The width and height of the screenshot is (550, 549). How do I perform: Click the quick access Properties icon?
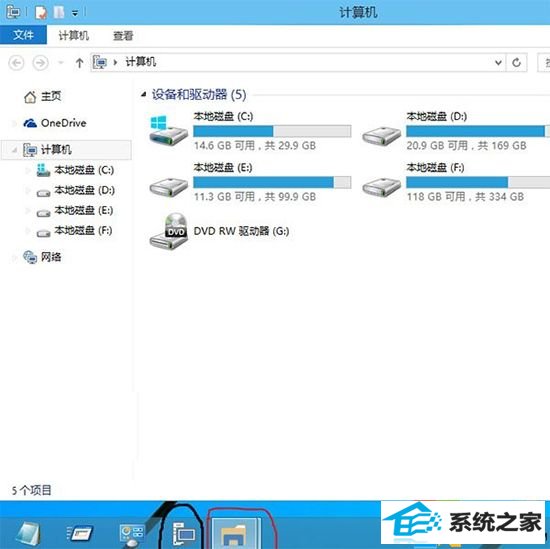coord(41,13)
